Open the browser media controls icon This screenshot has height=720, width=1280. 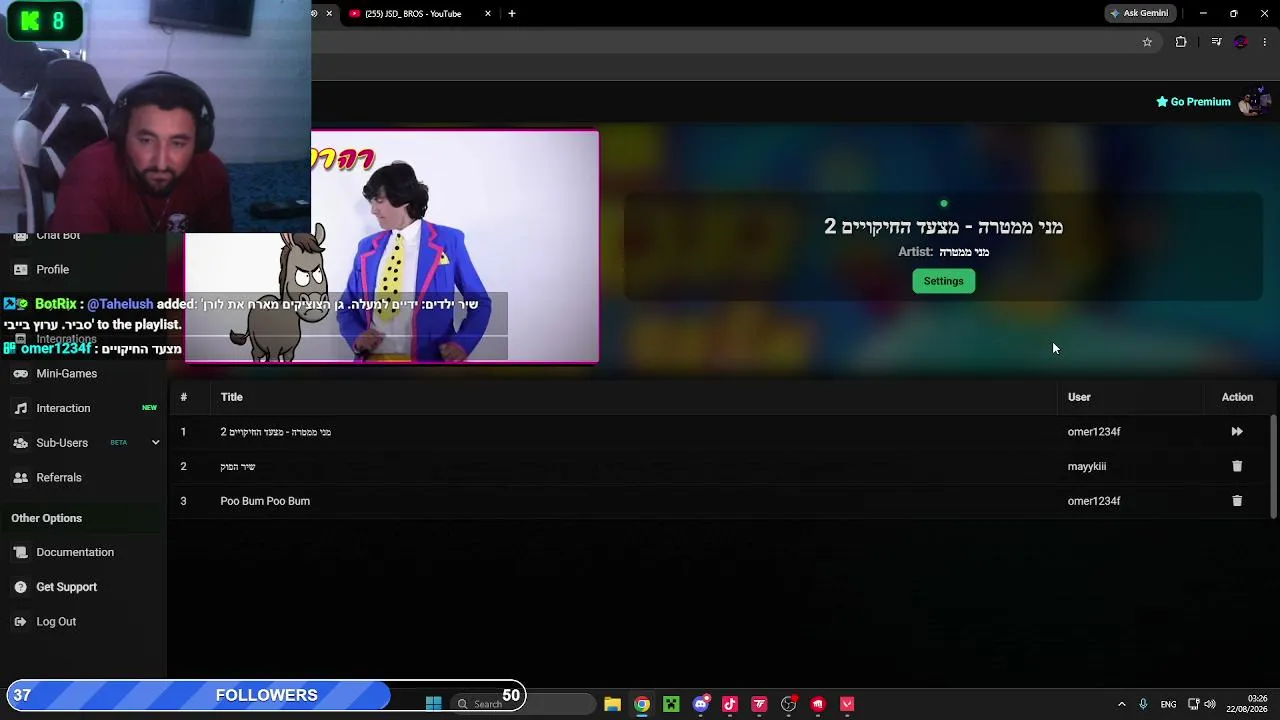(x=1216, y=42)
